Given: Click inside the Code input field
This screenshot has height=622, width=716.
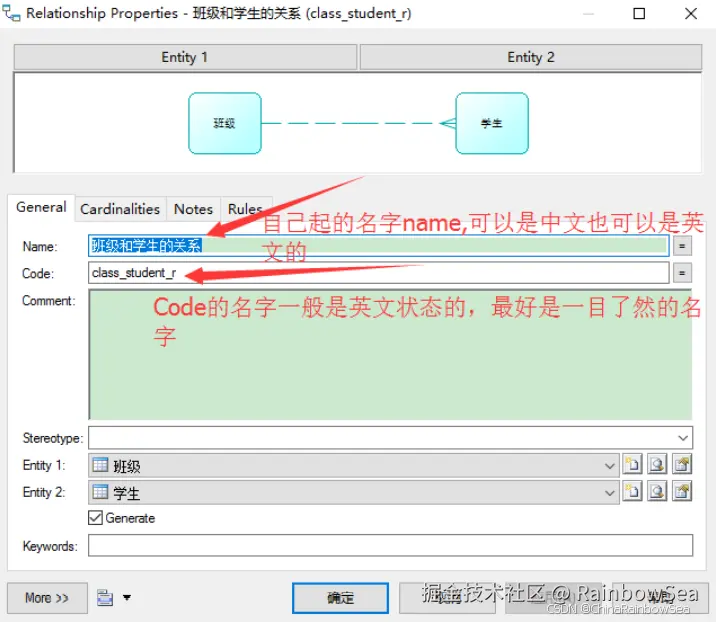Looking at the screenshot, I should [379, 273].
